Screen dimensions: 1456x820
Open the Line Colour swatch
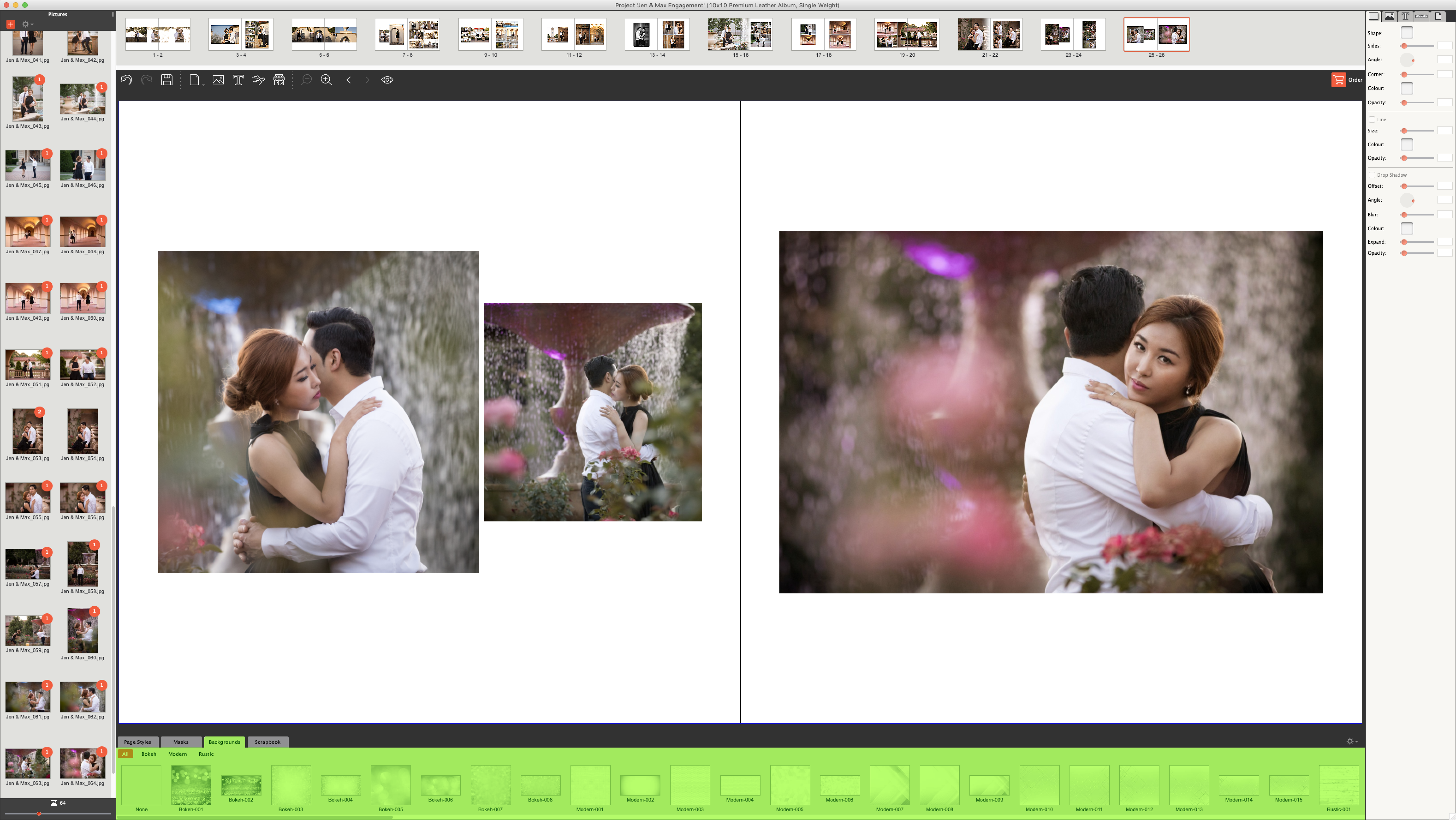point(1407,145)
